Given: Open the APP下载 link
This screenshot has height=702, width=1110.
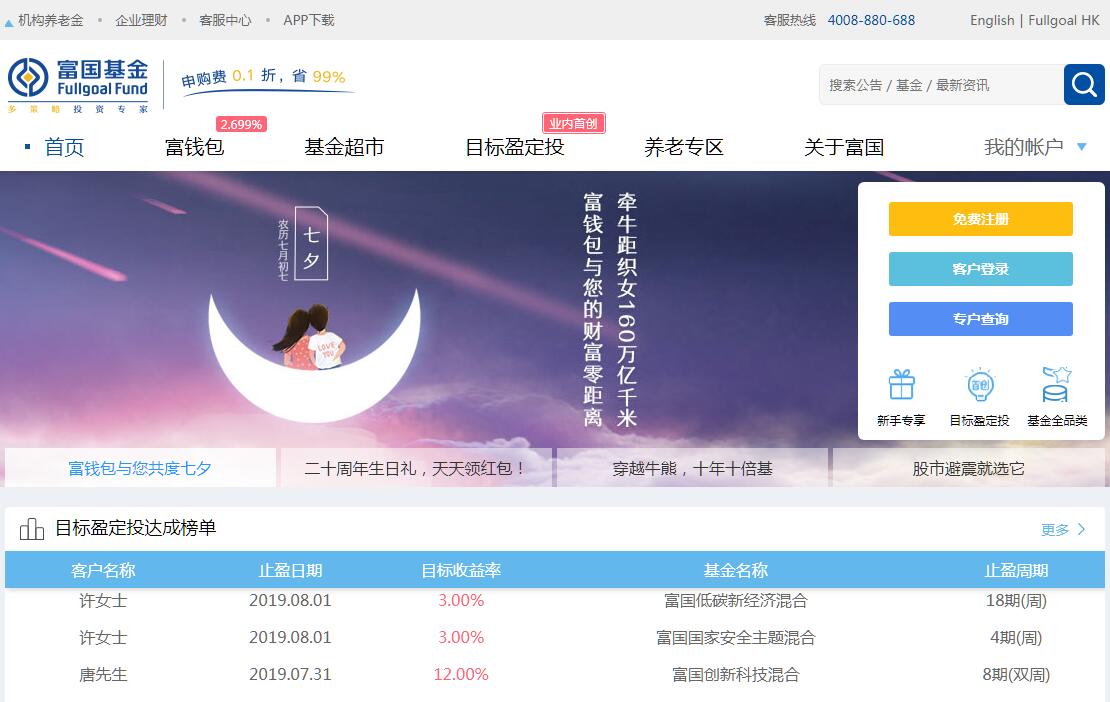Looking at the screenshot, I should [309, 20].
